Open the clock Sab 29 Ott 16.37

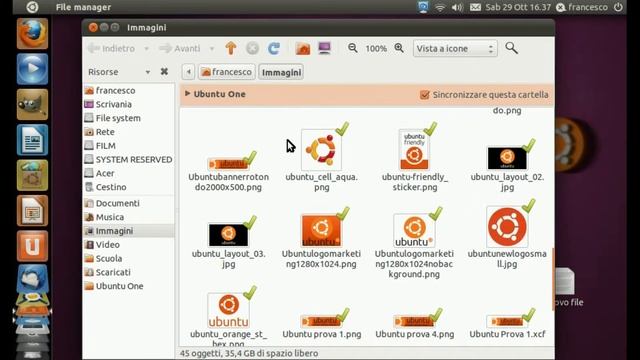pos(518,7)
